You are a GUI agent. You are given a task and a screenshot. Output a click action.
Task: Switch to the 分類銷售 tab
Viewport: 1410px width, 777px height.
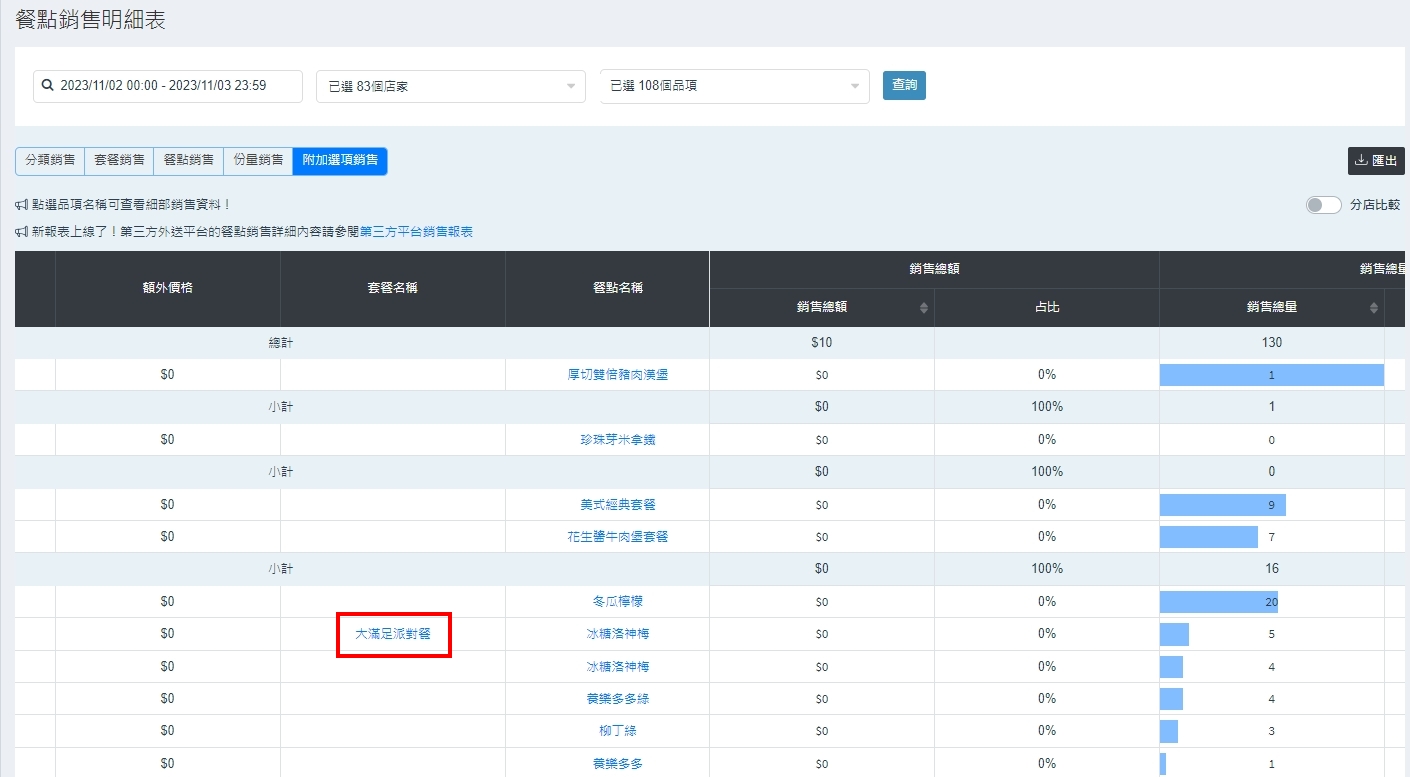coord(50,161)
